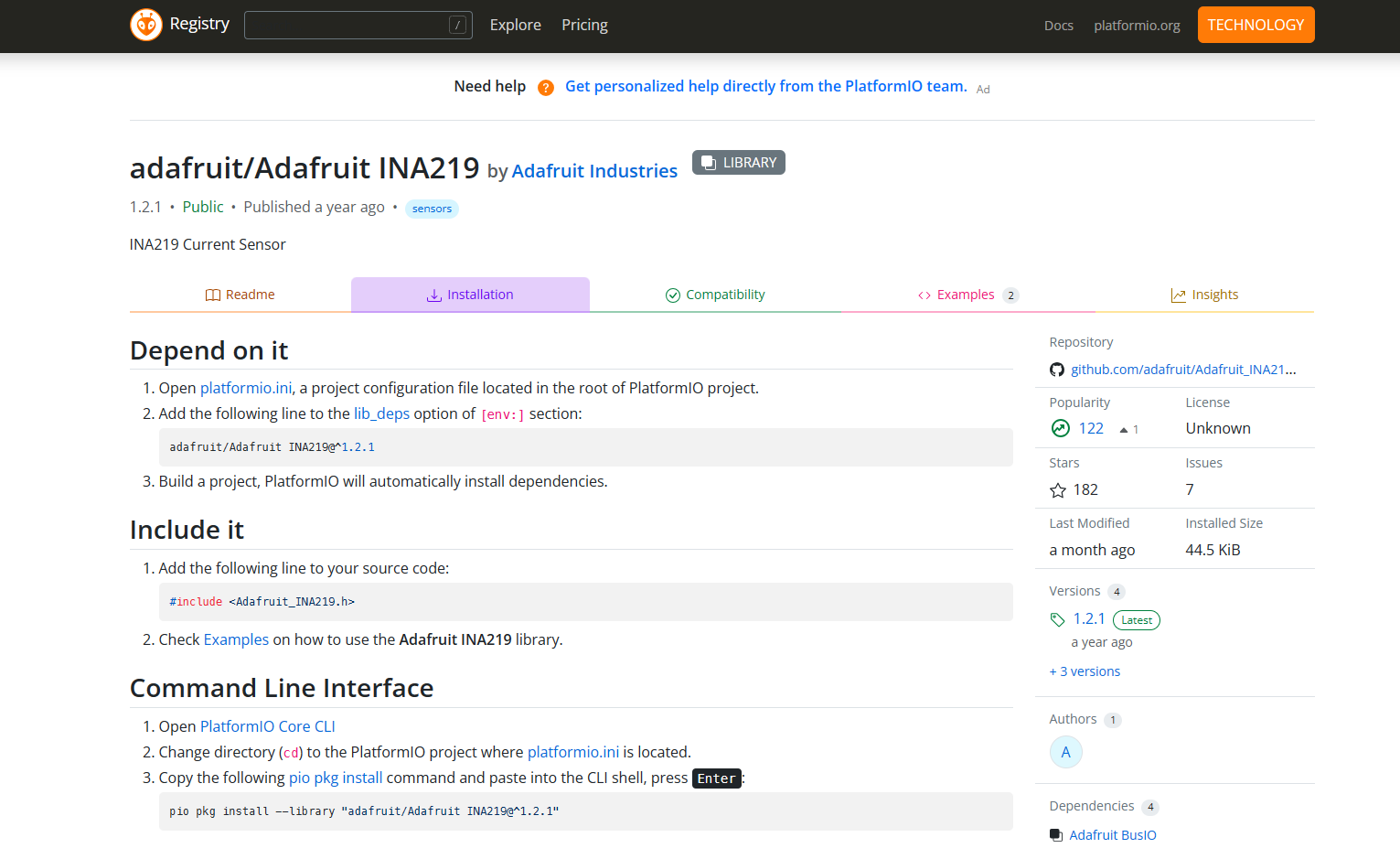Click the sensors keyword tag
The image size is (1400, 848).
tap(432, 209)
